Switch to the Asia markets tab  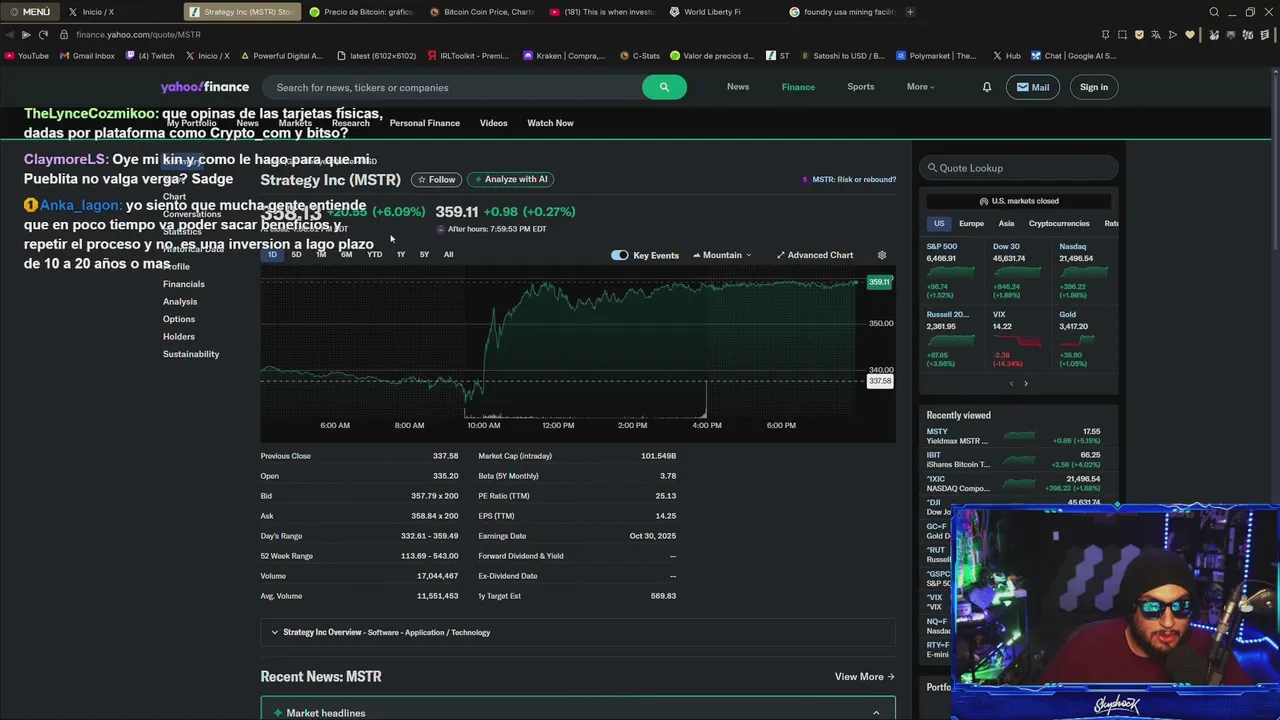coord(1006,224)
